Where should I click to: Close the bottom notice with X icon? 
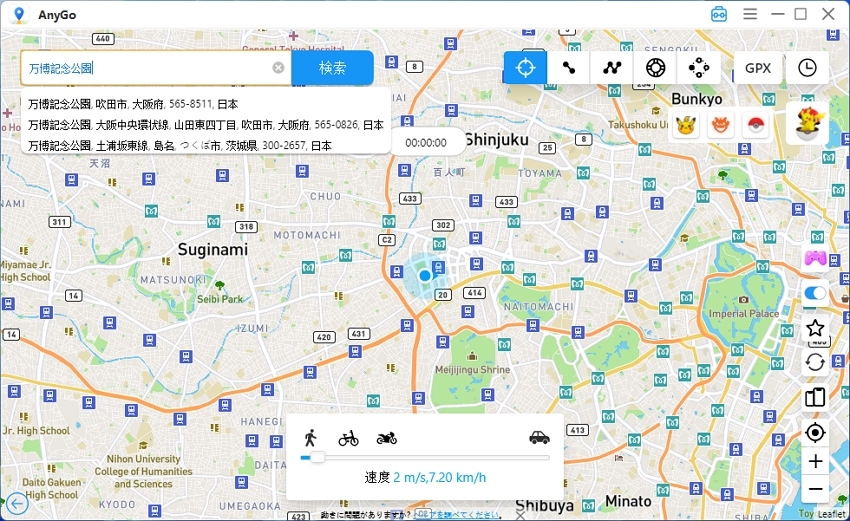coord(520,515)
